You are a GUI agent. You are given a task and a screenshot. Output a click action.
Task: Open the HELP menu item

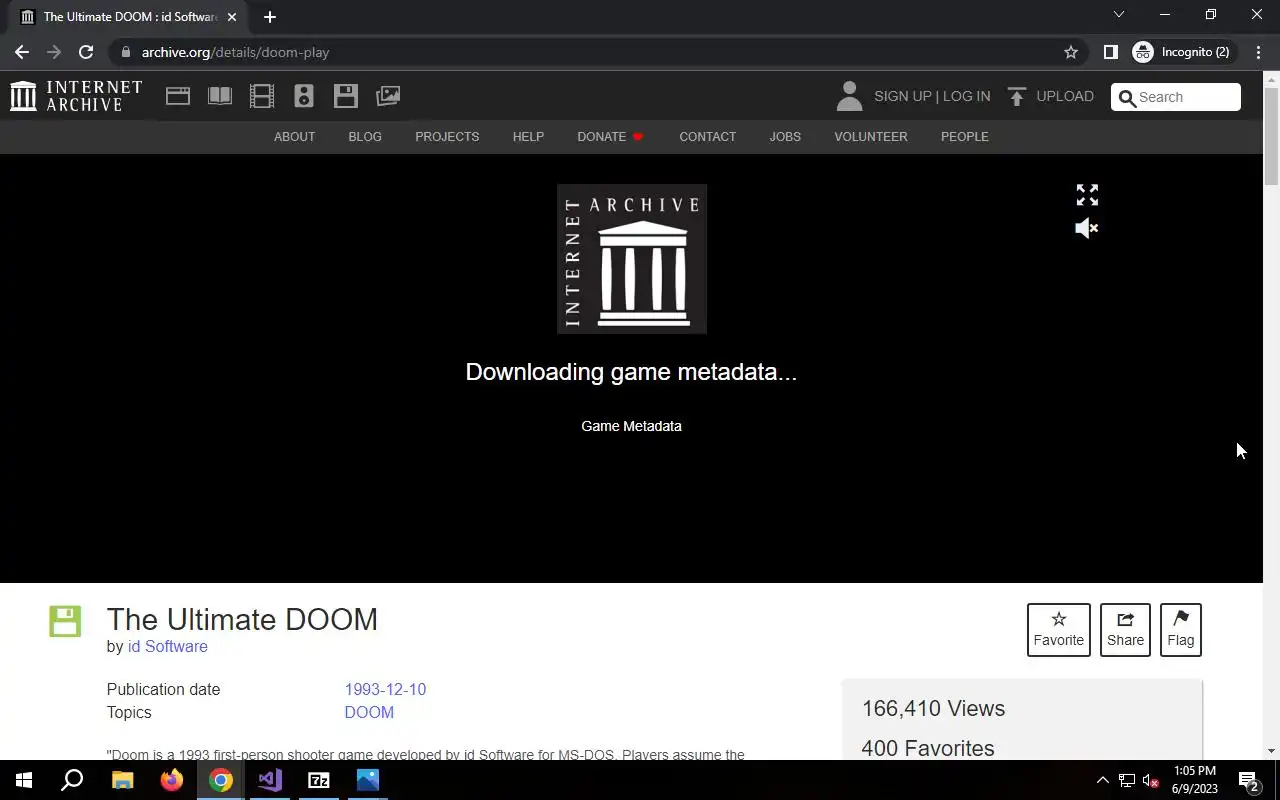[x=528, y=137]
